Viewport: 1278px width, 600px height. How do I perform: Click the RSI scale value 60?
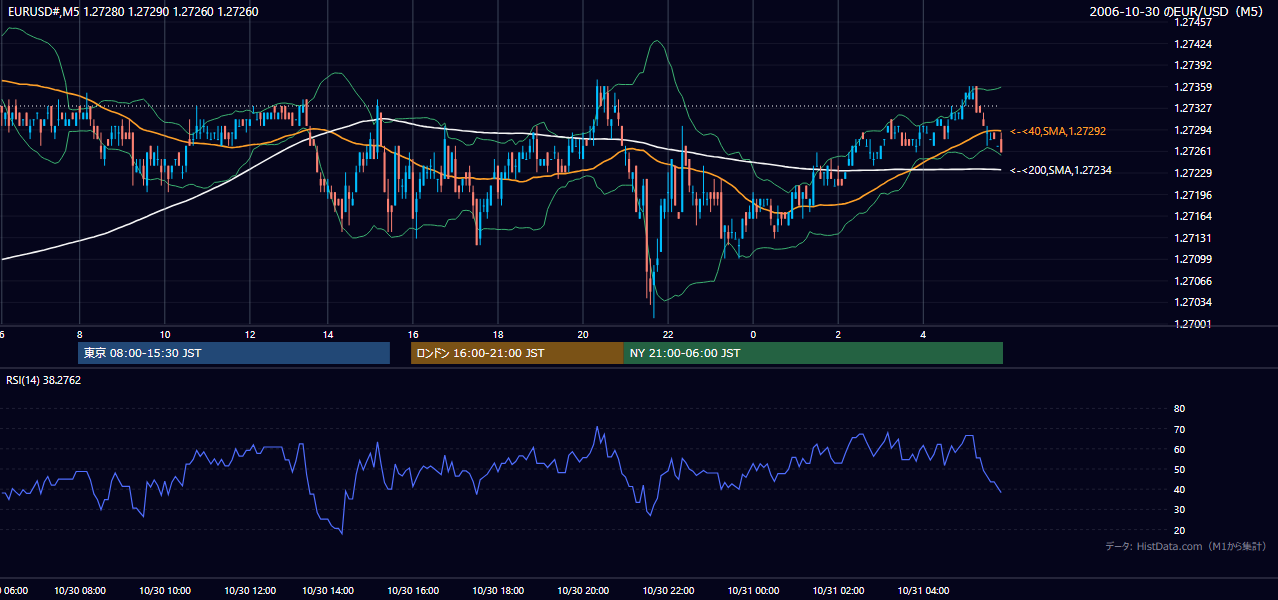click(x=1179, y=449)
